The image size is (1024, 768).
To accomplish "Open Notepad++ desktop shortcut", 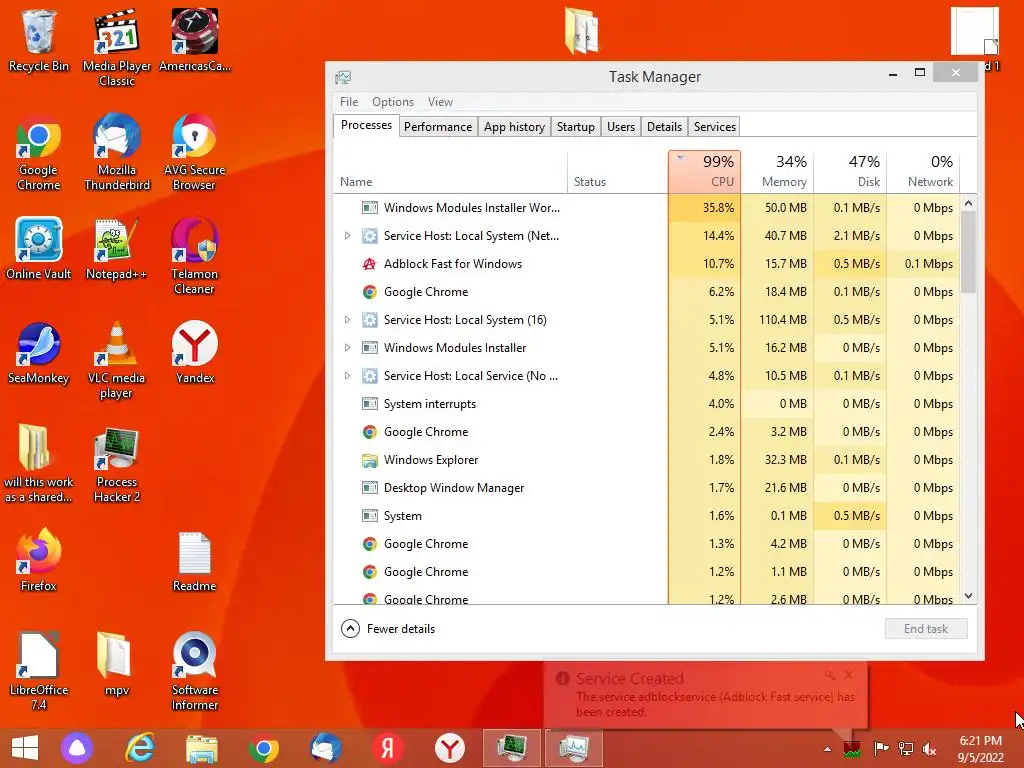I will click(117, 248).
